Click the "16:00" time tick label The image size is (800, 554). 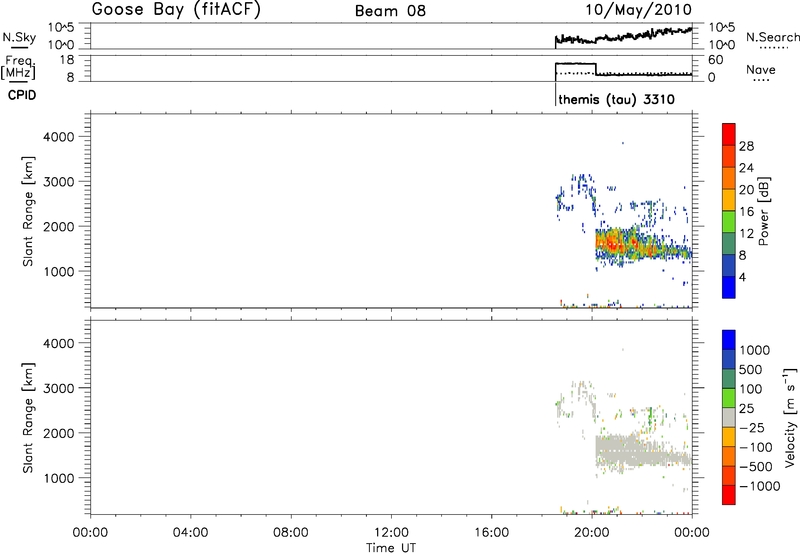tap(491, 533)
